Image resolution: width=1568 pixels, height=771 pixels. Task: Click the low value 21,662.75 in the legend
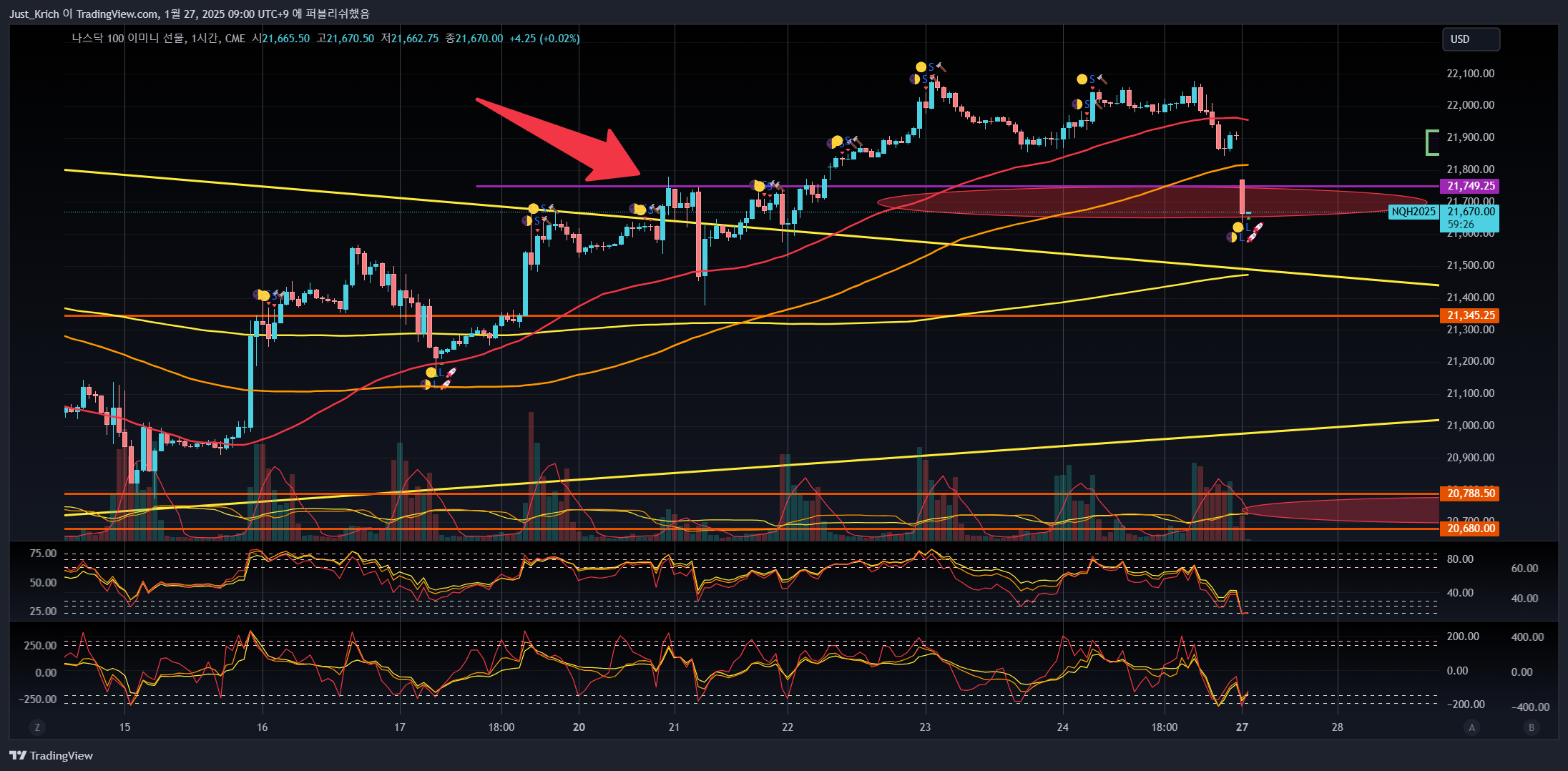pyautogui.click(x=414, y=39)
